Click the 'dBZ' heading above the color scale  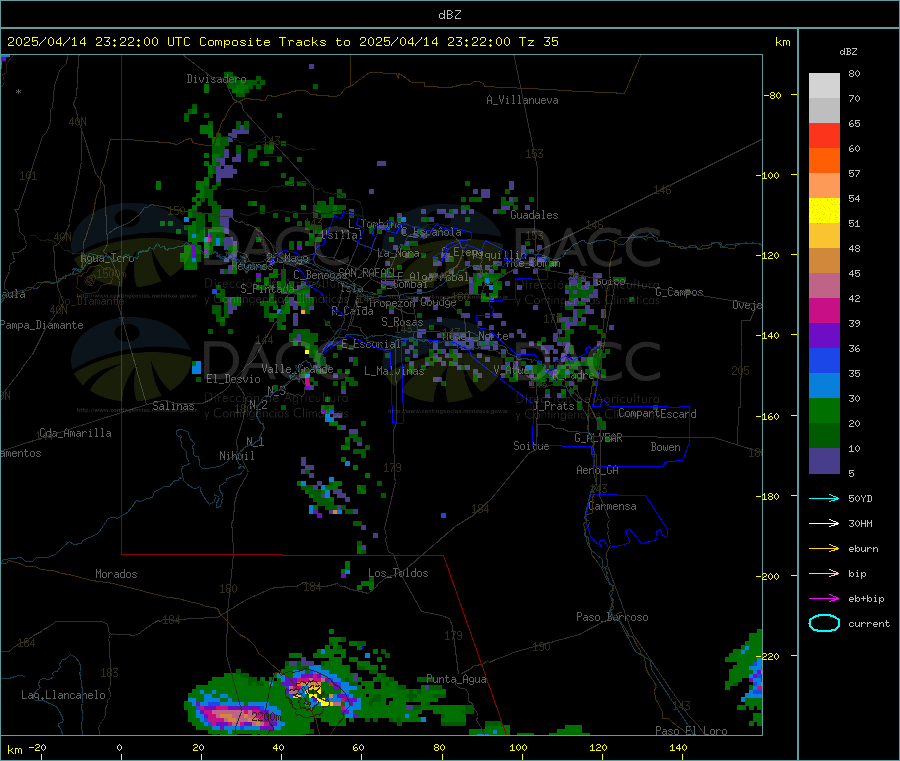(x=848, y=52)
